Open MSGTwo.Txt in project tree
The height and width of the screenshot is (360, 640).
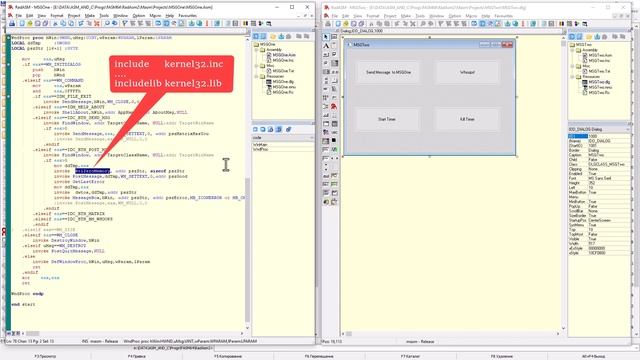pos(599,71)
